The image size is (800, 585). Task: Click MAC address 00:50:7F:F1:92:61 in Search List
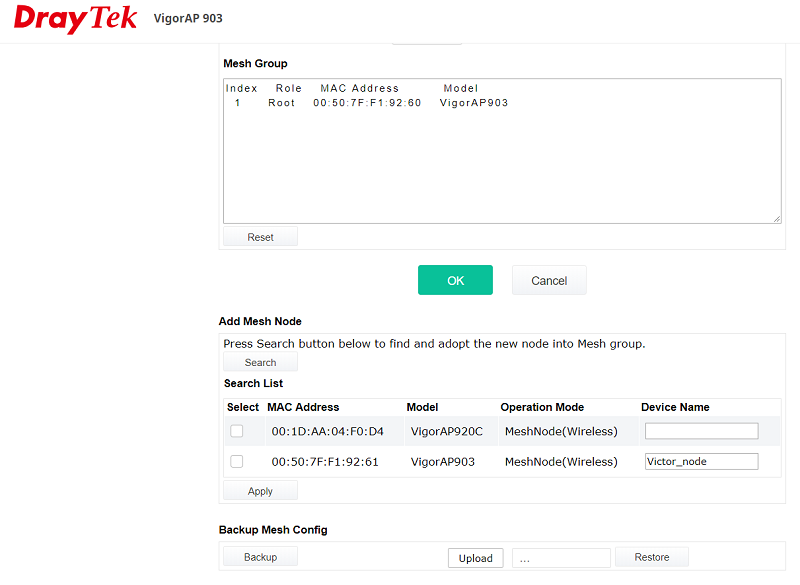tap(325, 462)
